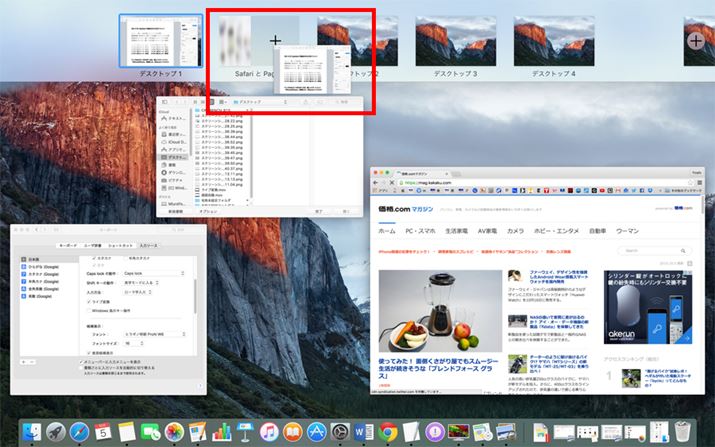Click the カメラ link on kakaku site

(x=516, y=231)
